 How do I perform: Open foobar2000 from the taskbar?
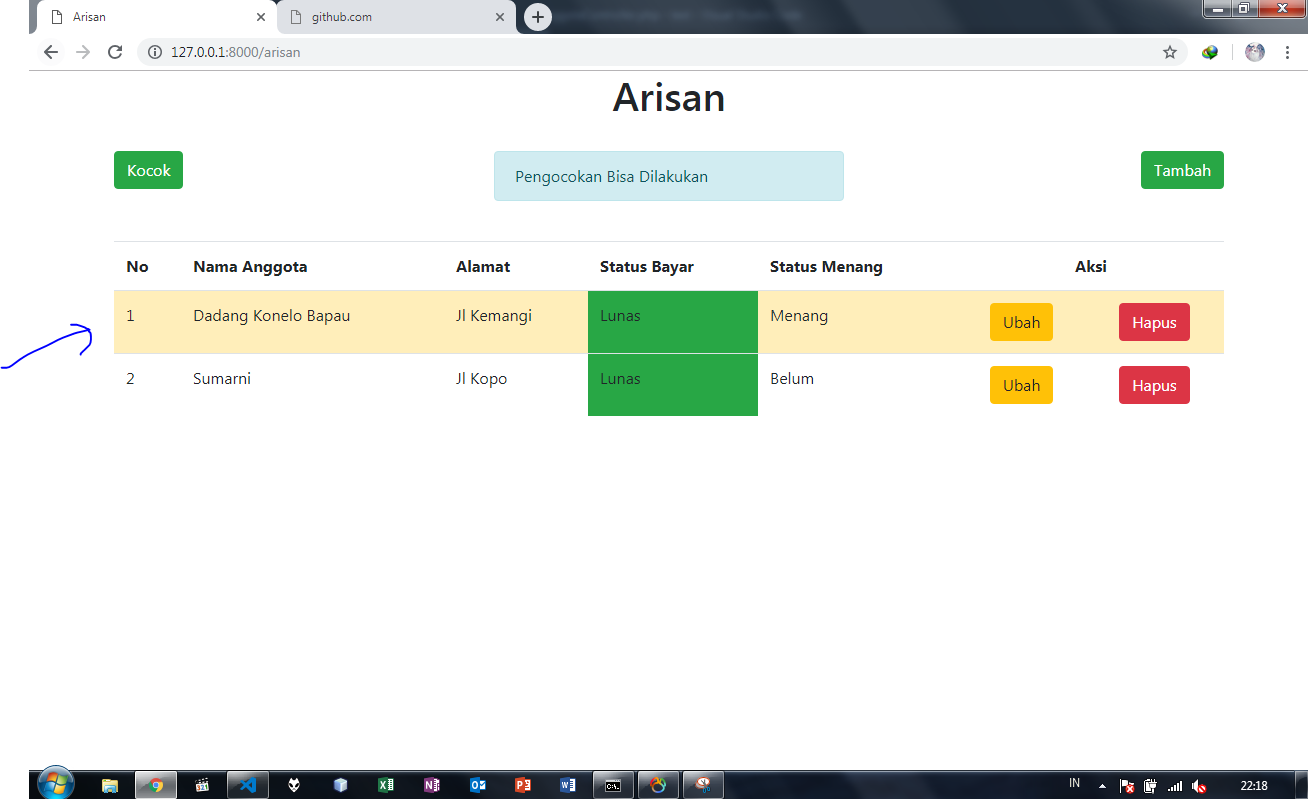(x=294, y=785)
